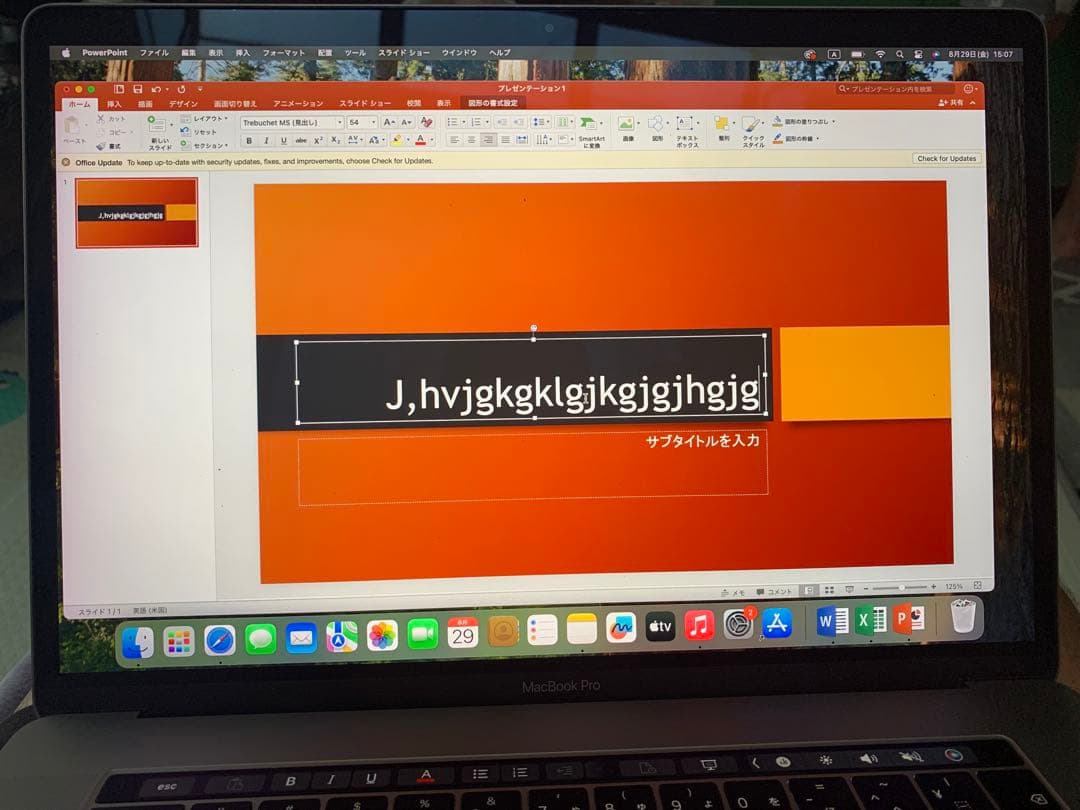This screenshot has height=810, width=1080.
Task: Toggle Italic formatting
Action: click(266, 140)
